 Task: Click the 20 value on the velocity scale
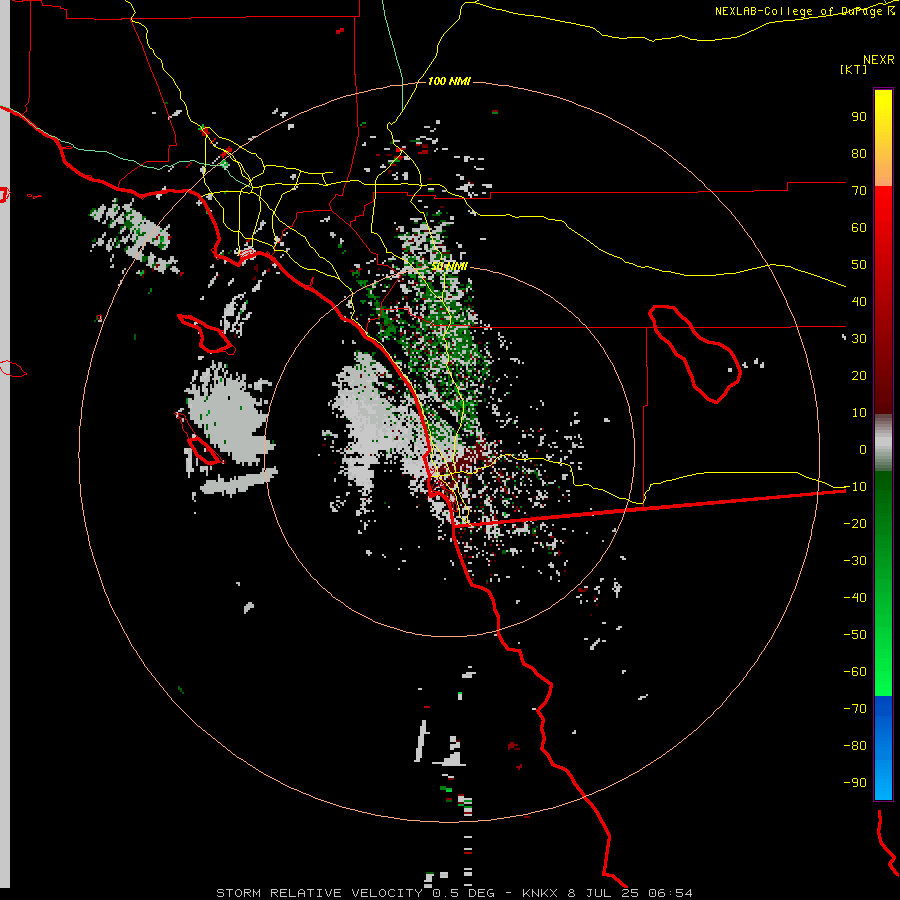point(859,375)
